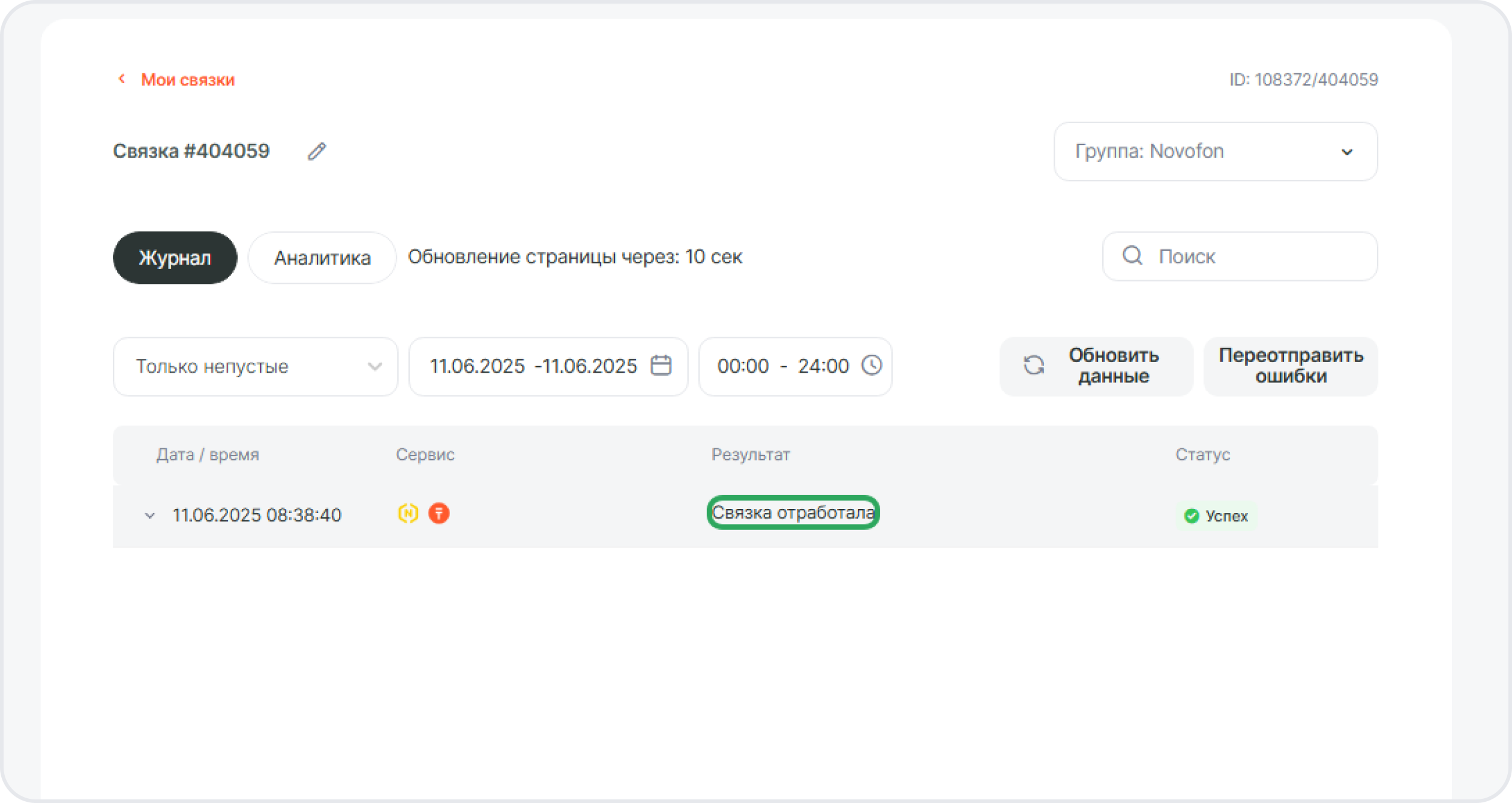1512x803 pixels.
Task: Expand the 11.06.2025 08:38:40 log row
Action: pos(150,515)
